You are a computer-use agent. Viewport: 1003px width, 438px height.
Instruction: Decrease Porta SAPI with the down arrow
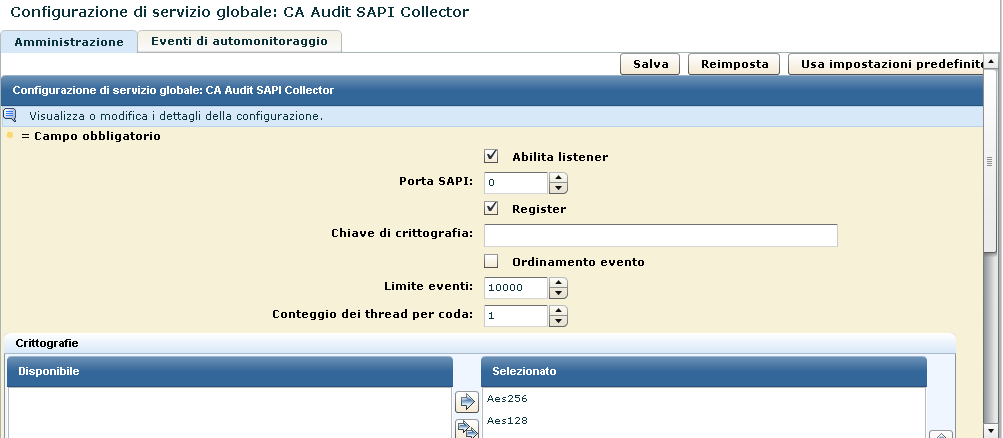pyautogui.click(x=559, y=188)
